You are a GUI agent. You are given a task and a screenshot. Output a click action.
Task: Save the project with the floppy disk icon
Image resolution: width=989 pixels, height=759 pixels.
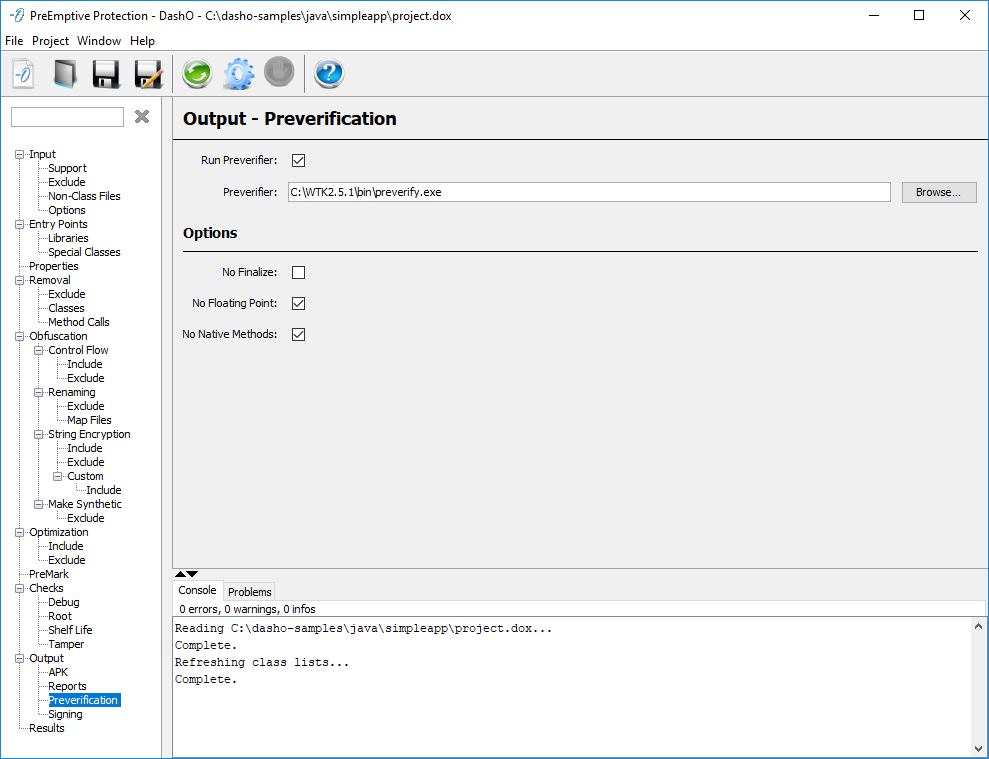click(x=106, y=74)
